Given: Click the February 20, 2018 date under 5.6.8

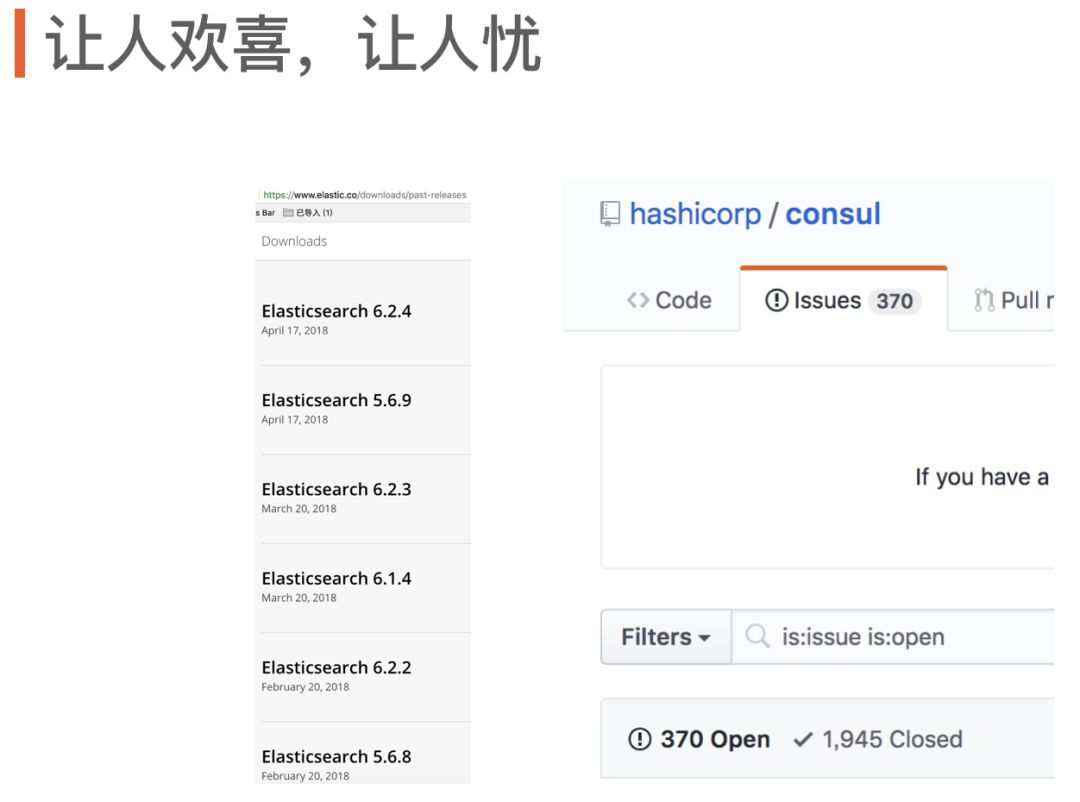Looking at the screenshot, I should coord(305,775).
